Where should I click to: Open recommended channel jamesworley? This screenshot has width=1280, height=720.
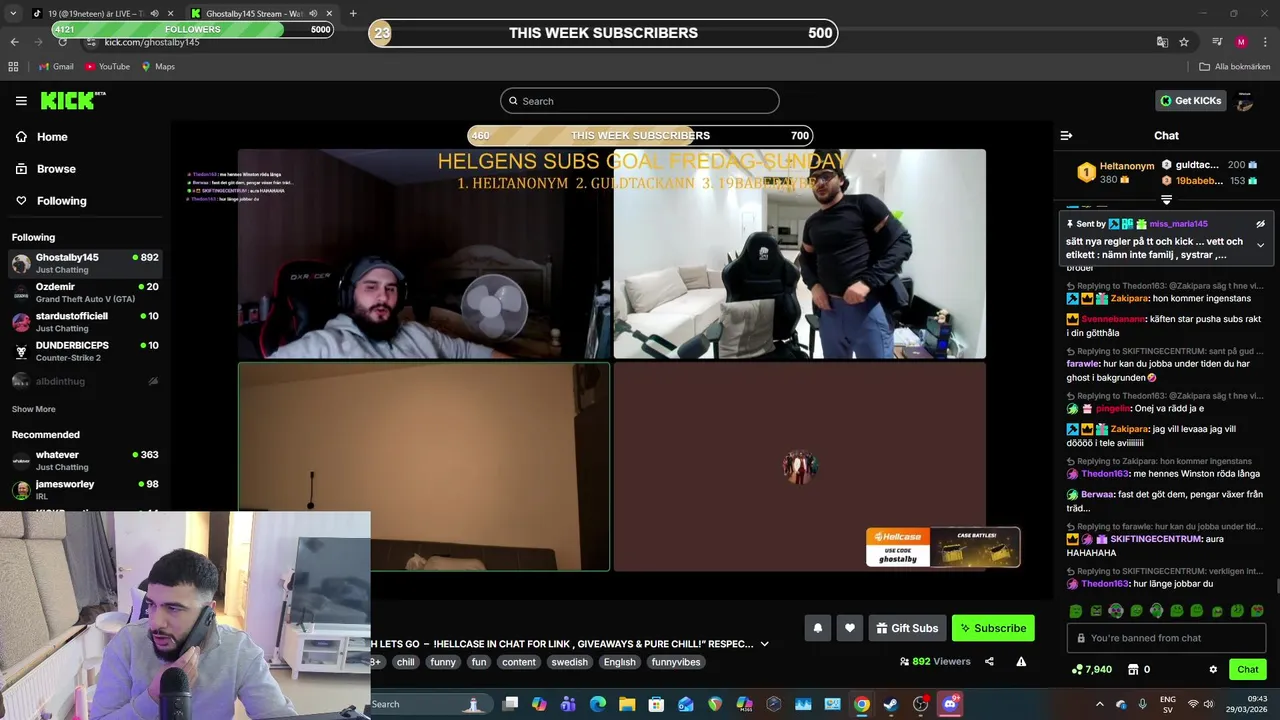85,490
